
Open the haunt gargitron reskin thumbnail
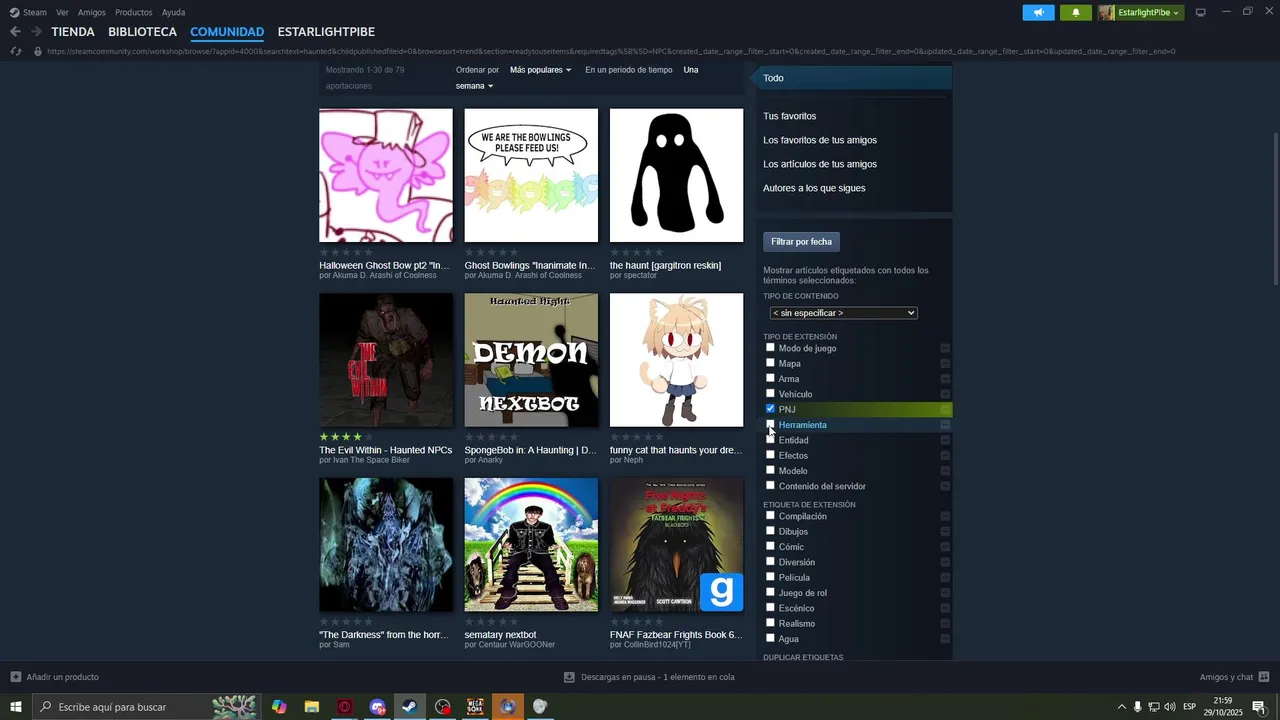click(x=677, y=175)
